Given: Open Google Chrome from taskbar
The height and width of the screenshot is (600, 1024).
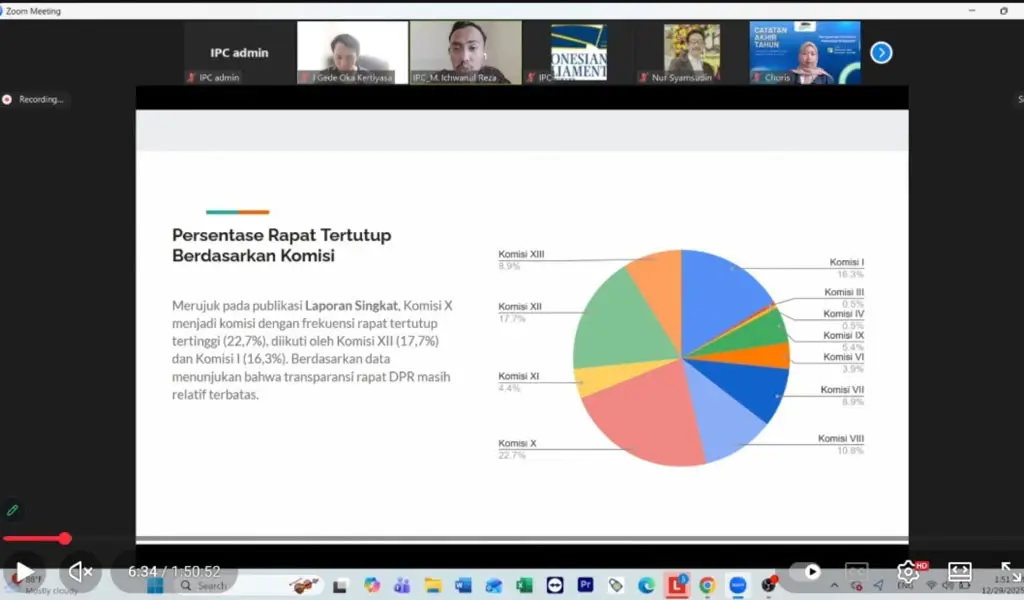Looking at the screenshot, I should coord(707,585).
